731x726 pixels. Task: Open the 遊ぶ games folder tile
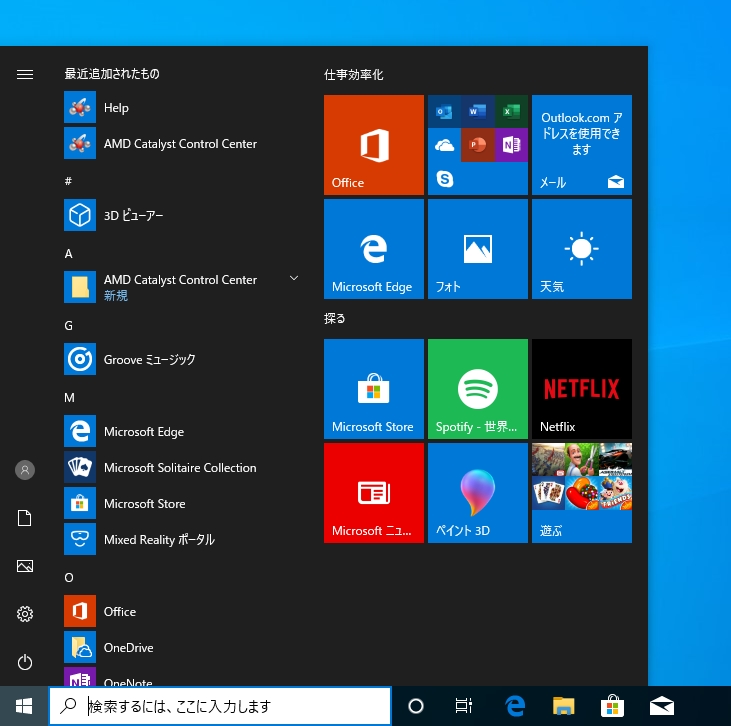point(582,493)
